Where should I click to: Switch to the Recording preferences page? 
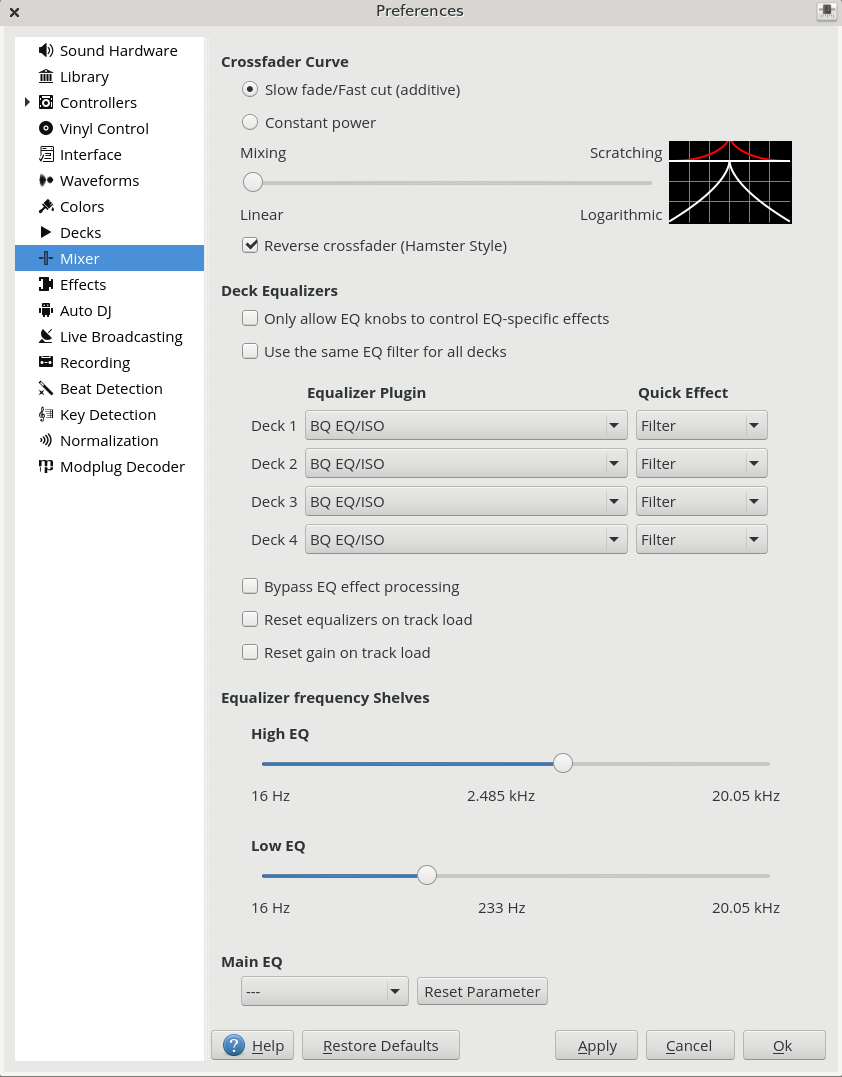pyautogui.click(x=94, y=363)
